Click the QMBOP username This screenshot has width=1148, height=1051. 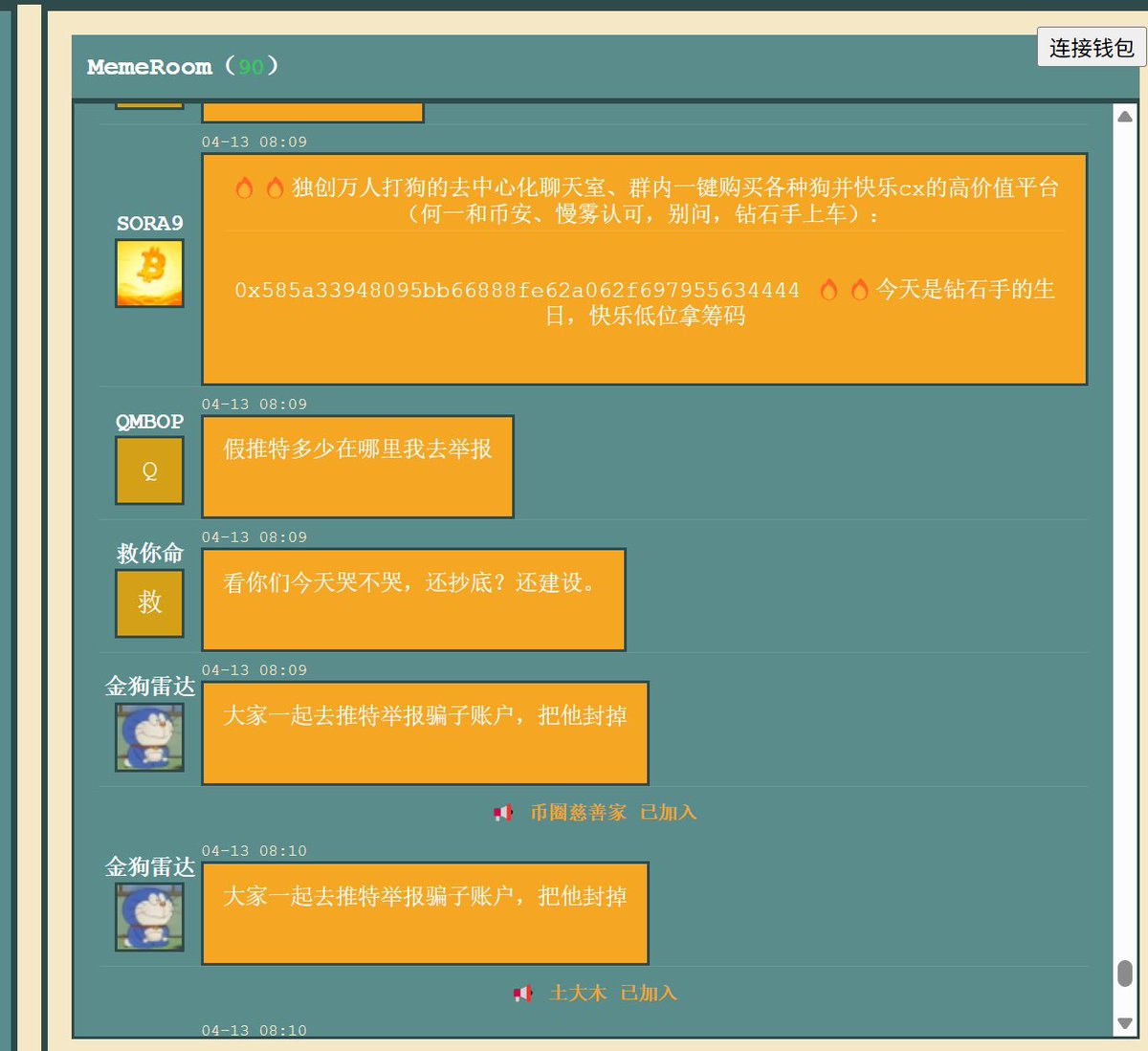(149, 422)
